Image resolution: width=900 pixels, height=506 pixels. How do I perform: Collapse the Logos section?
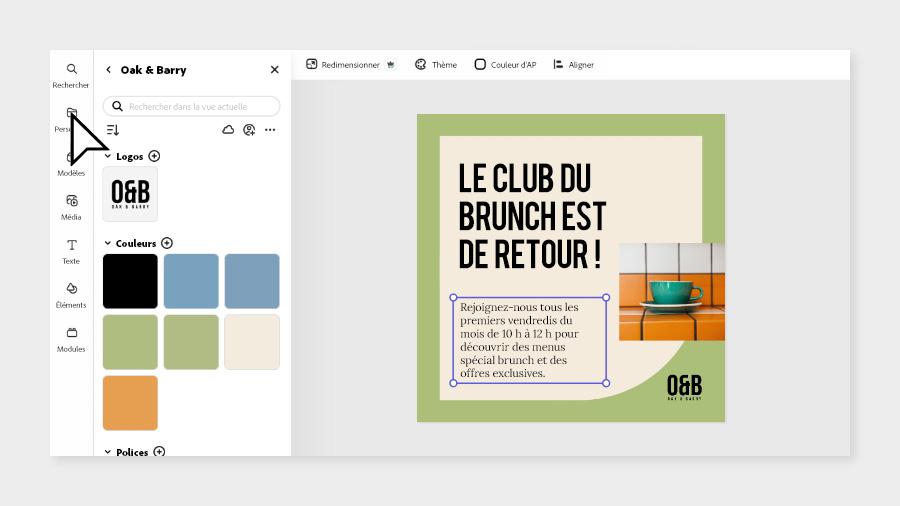coord(107,156)
